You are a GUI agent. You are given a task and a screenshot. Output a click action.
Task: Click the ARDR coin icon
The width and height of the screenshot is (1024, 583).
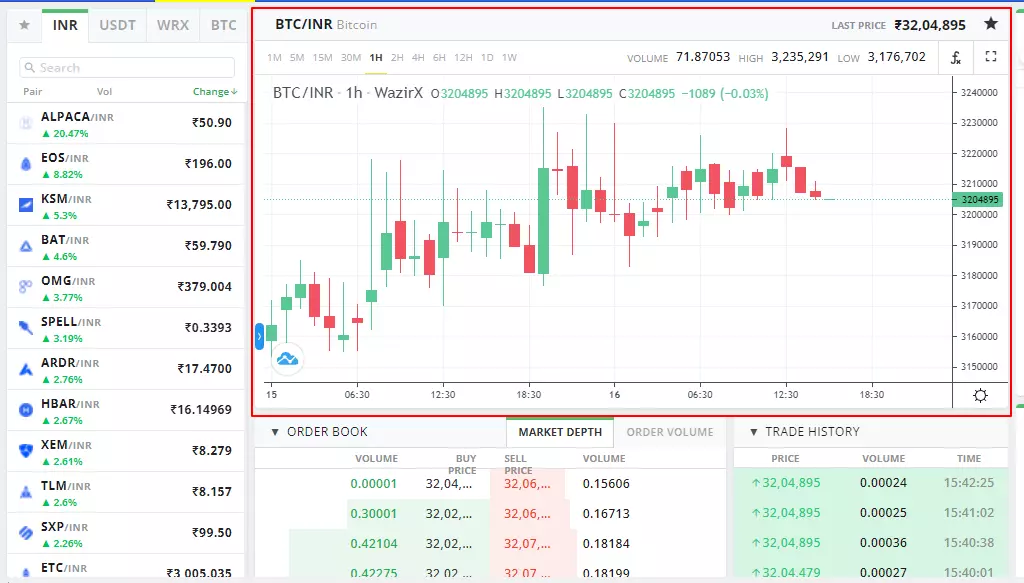25,369
